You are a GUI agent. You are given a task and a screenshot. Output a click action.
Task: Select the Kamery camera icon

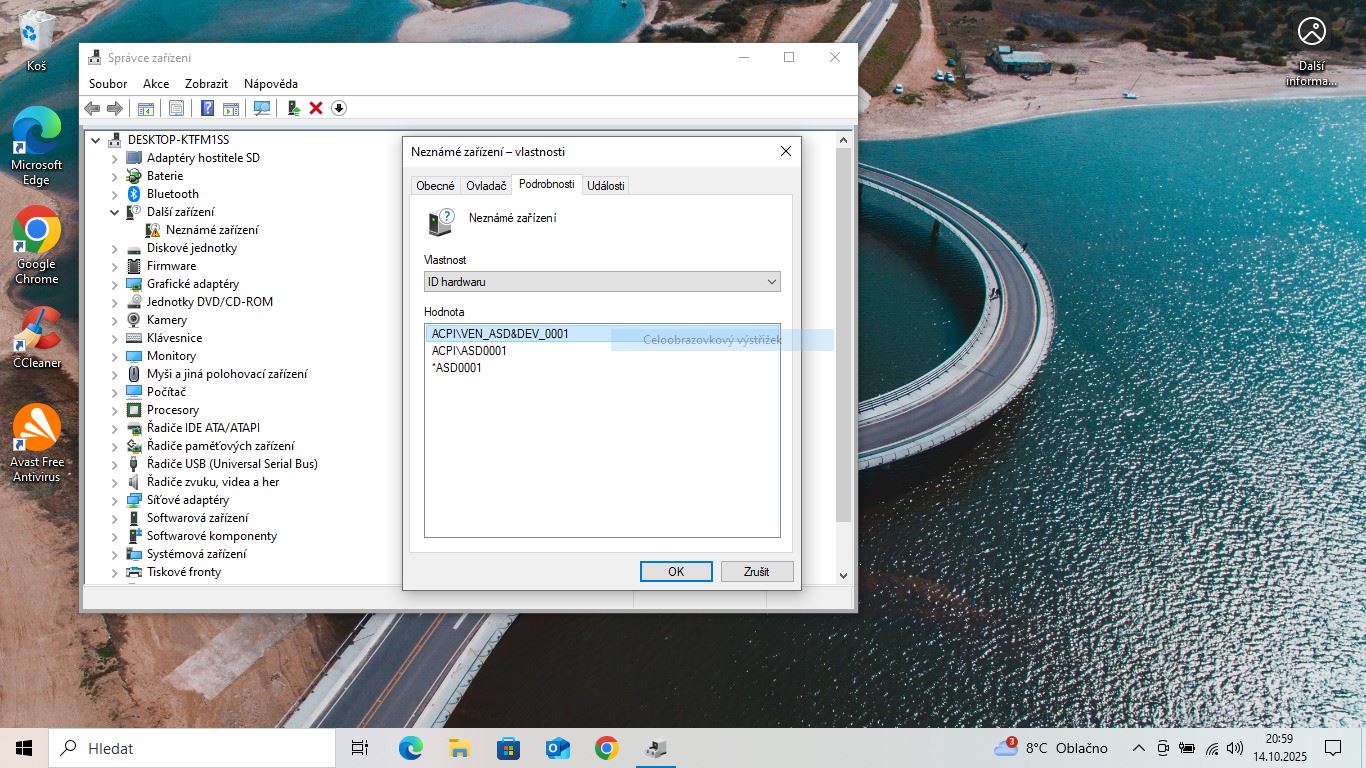click(134, 320)
